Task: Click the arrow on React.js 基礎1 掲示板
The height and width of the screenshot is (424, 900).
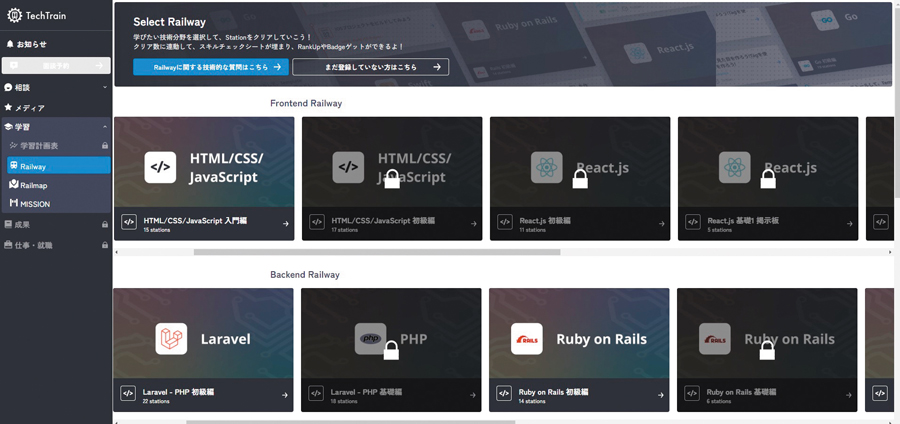Action: pos(849,224)
